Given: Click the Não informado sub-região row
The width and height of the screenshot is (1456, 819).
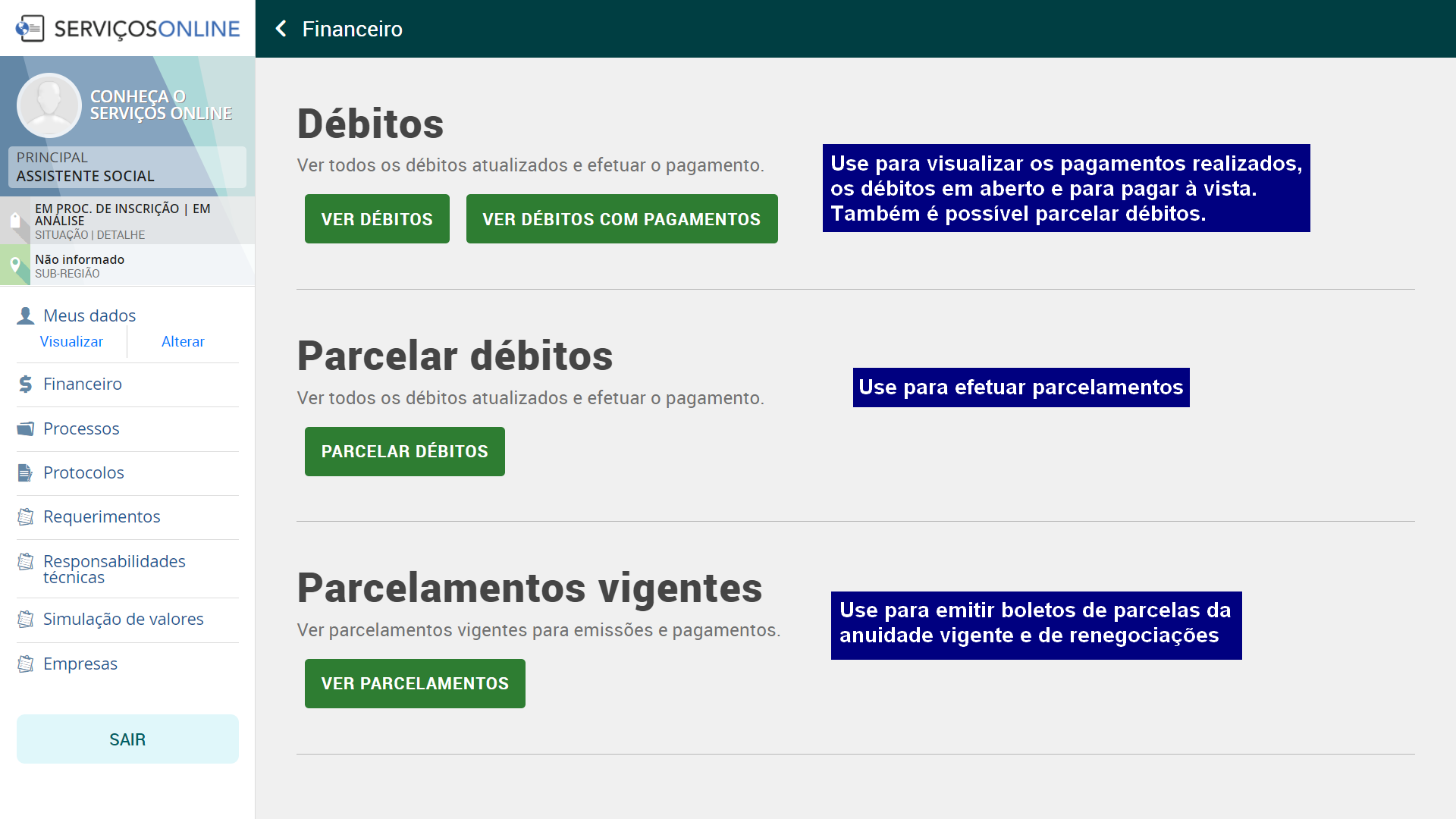Looking at the screenshot, I should [x=127, y=265].
